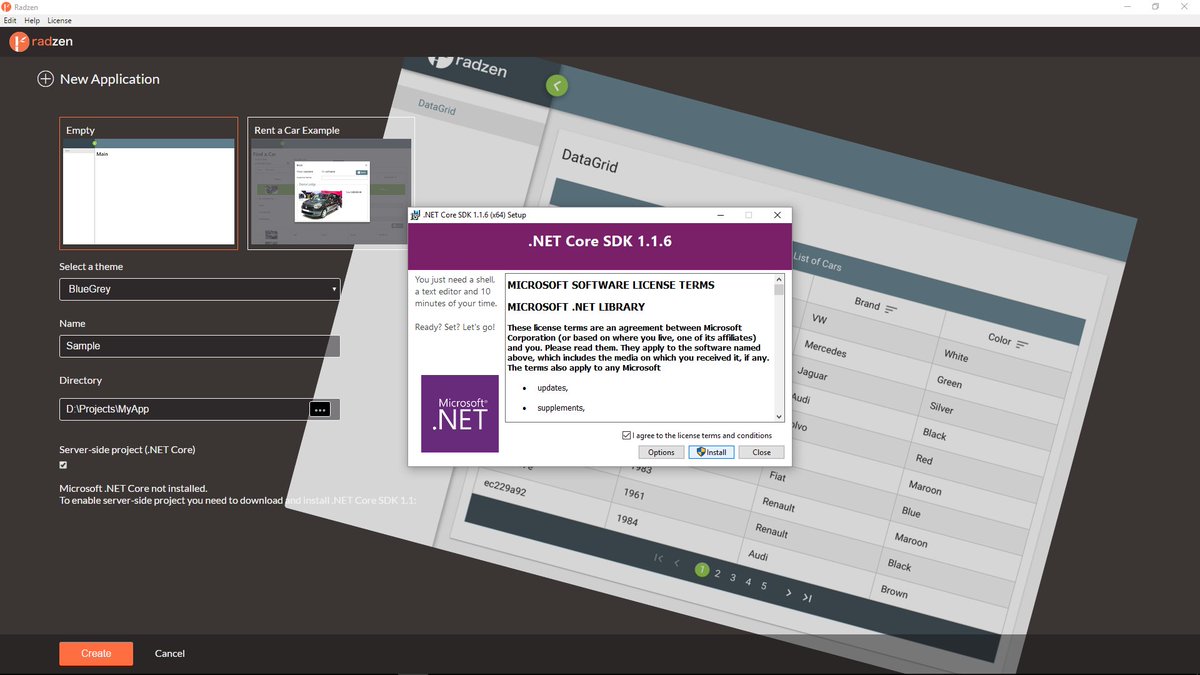Select page 5 in the preview pager
The width and height of the screenshot is (1200, 675).
(764, 586)
